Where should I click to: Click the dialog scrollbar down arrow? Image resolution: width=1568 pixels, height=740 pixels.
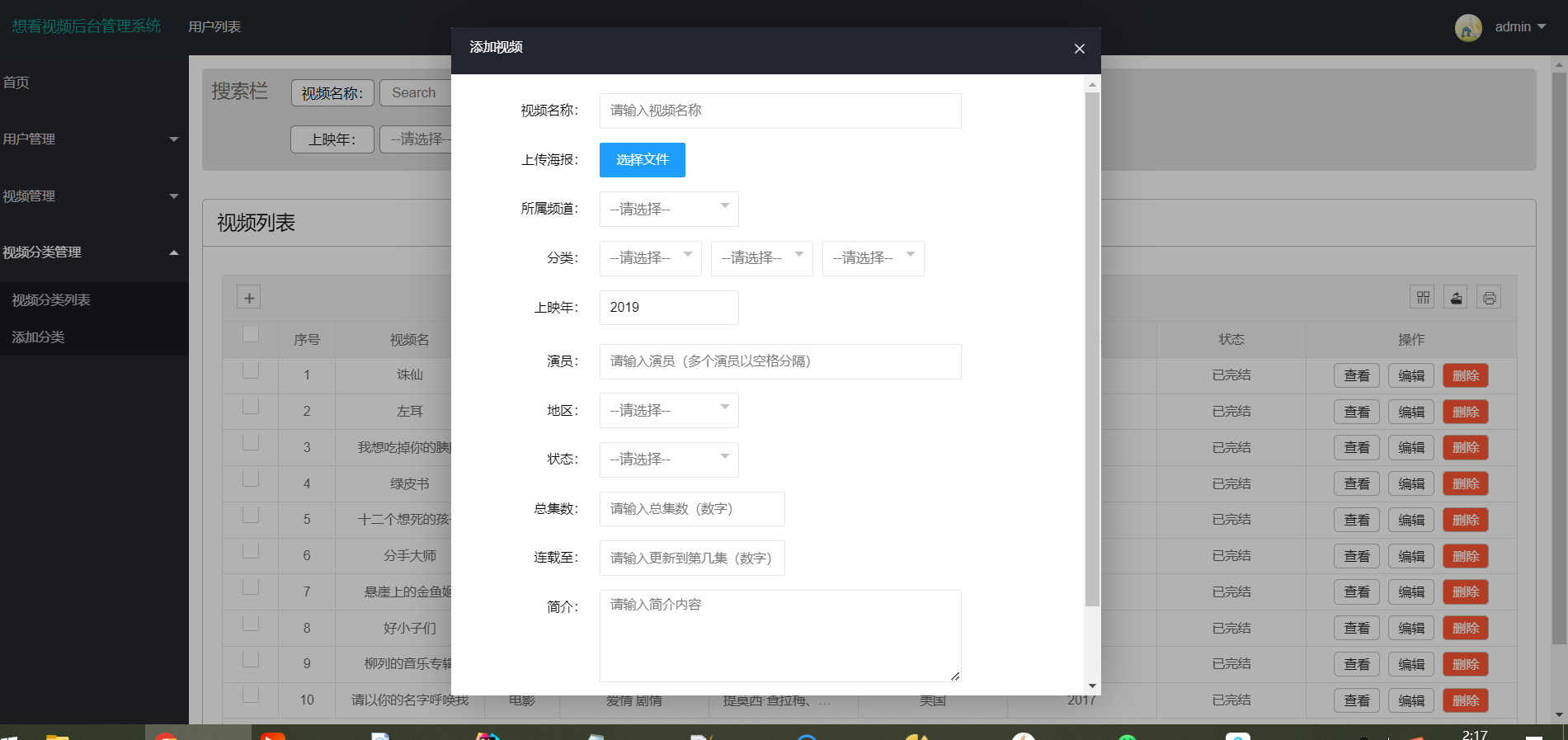point(1092,686)
